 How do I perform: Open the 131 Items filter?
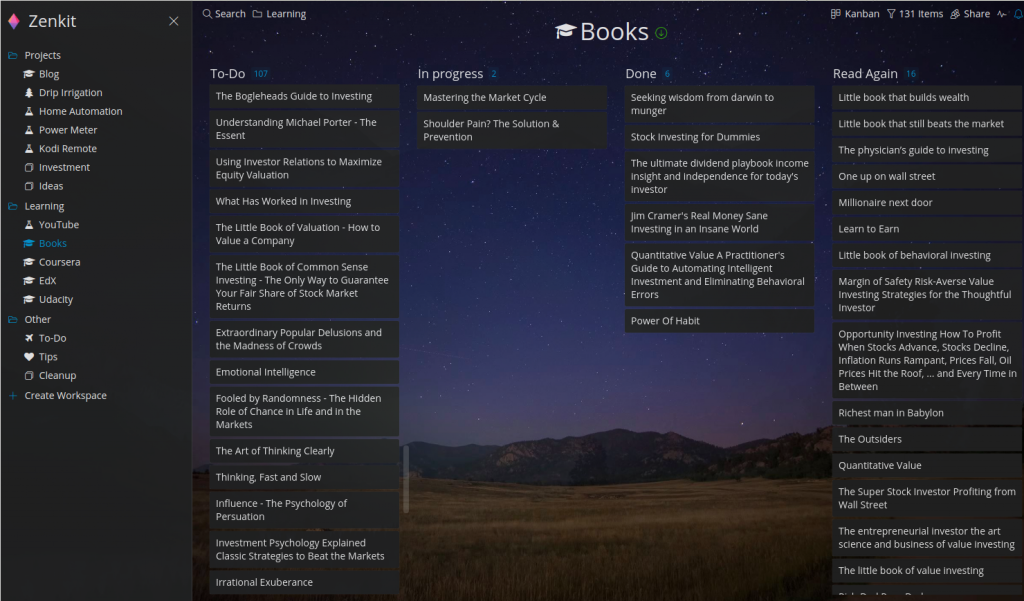point(914,14)
